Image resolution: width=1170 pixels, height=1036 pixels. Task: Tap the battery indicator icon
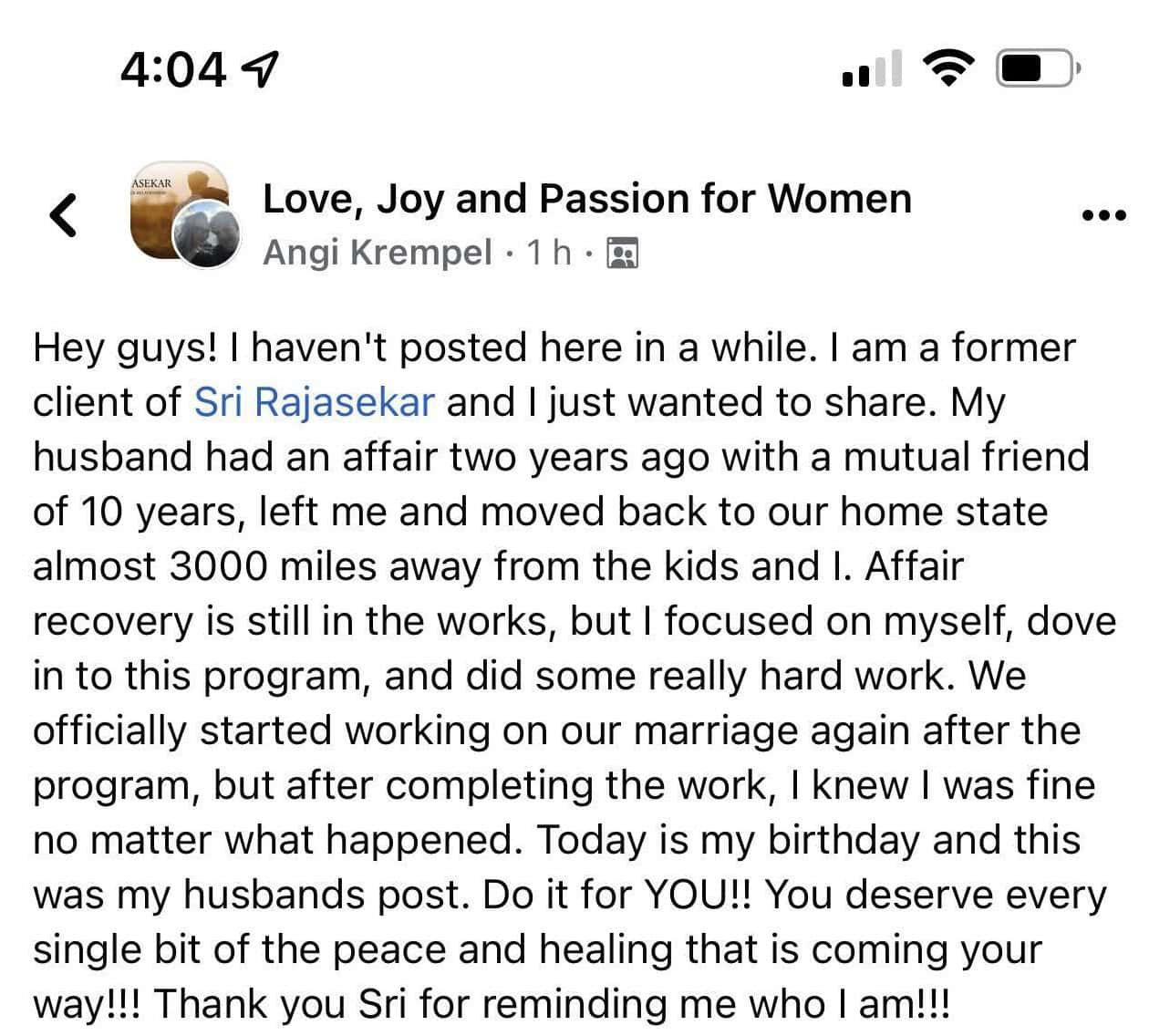pyautogui.click(x=1037, y=68)
